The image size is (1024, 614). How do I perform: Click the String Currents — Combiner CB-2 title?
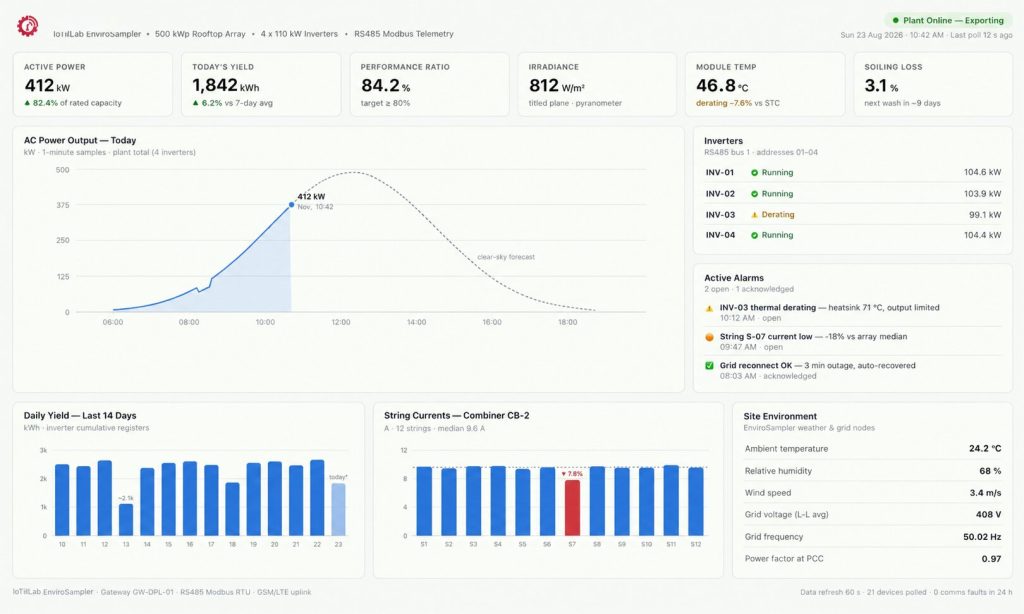click(456, 416)
